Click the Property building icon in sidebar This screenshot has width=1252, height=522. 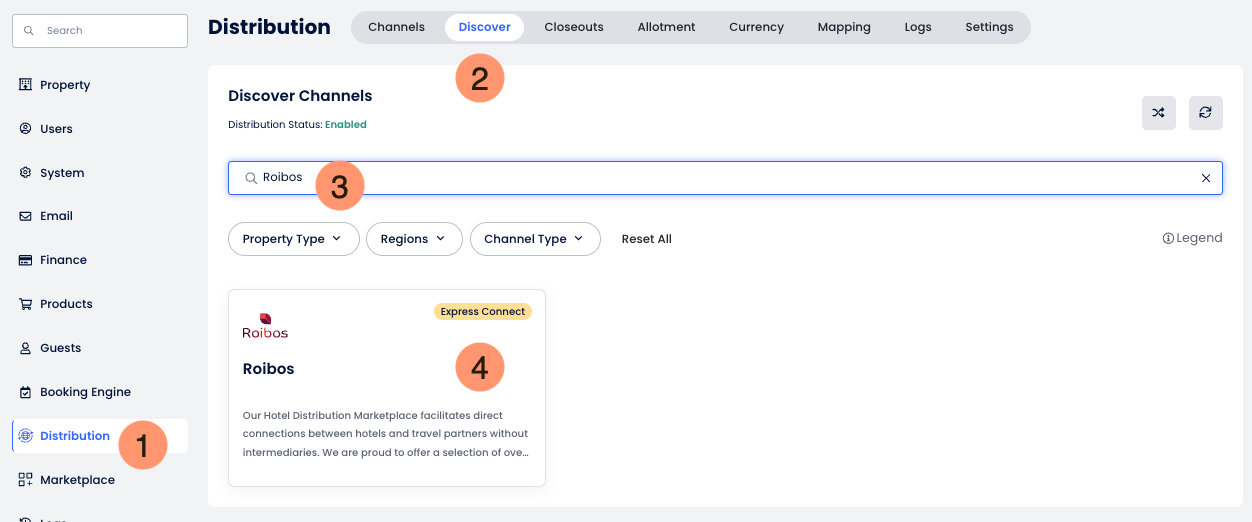[x=26, y=85]
